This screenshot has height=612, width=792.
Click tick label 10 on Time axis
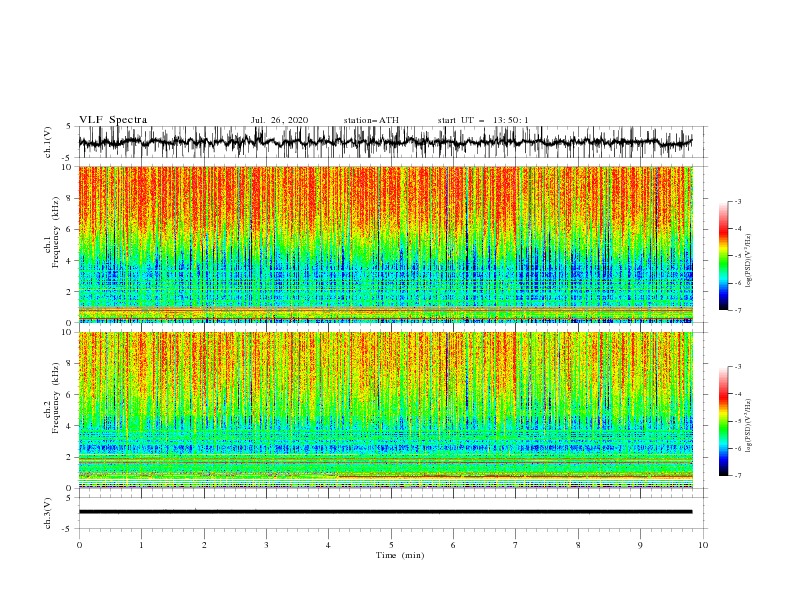point(703,545)
